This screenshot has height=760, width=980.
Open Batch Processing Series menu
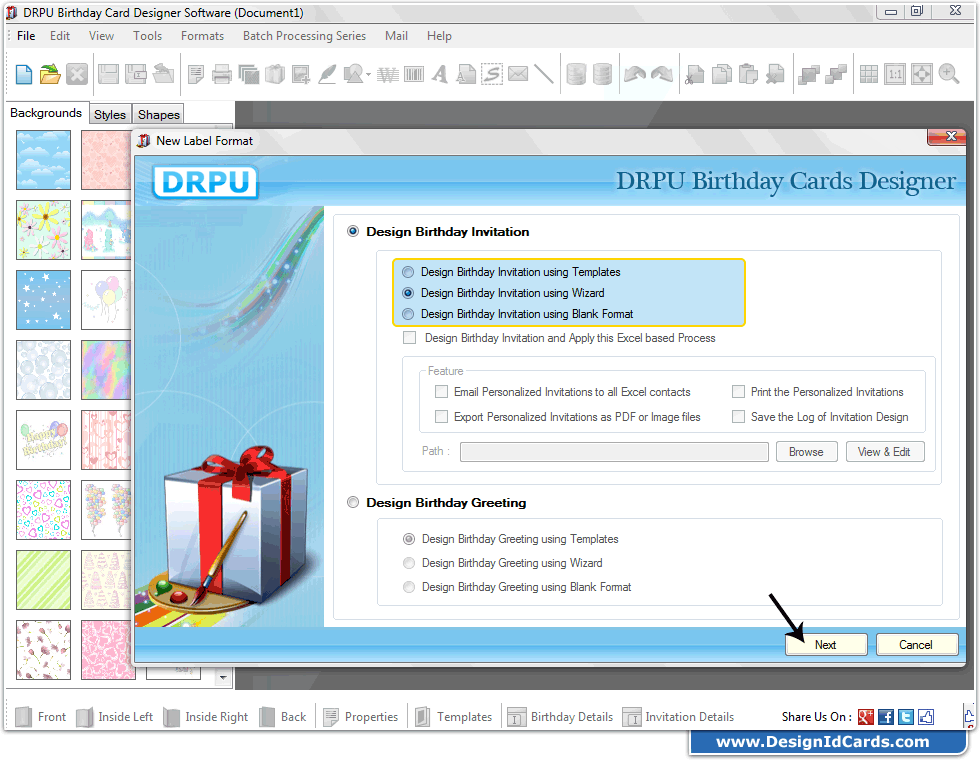pos(304,36)
